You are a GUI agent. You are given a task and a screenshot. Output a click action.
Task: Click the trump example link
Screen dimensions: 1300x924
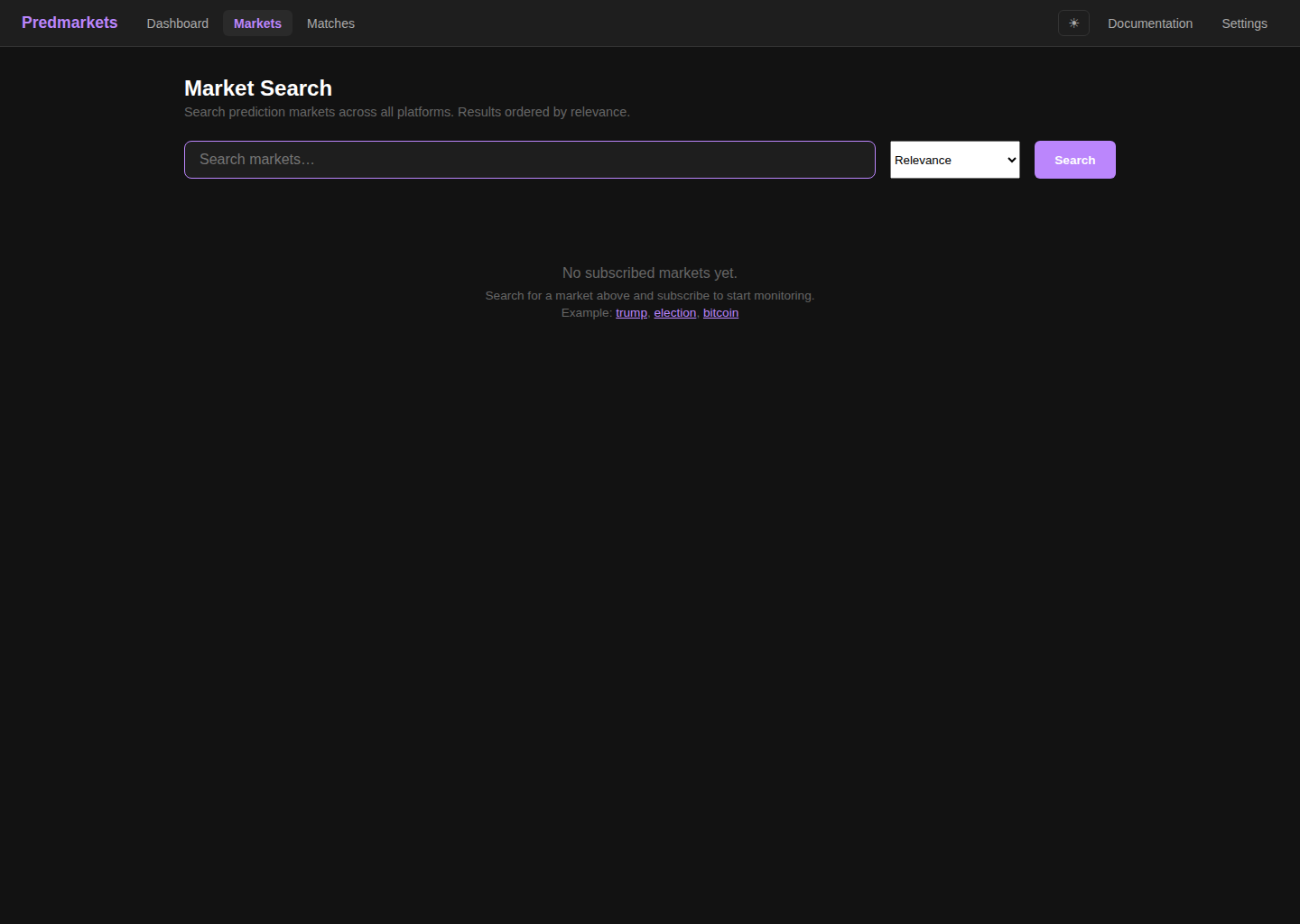click(631, 312)
